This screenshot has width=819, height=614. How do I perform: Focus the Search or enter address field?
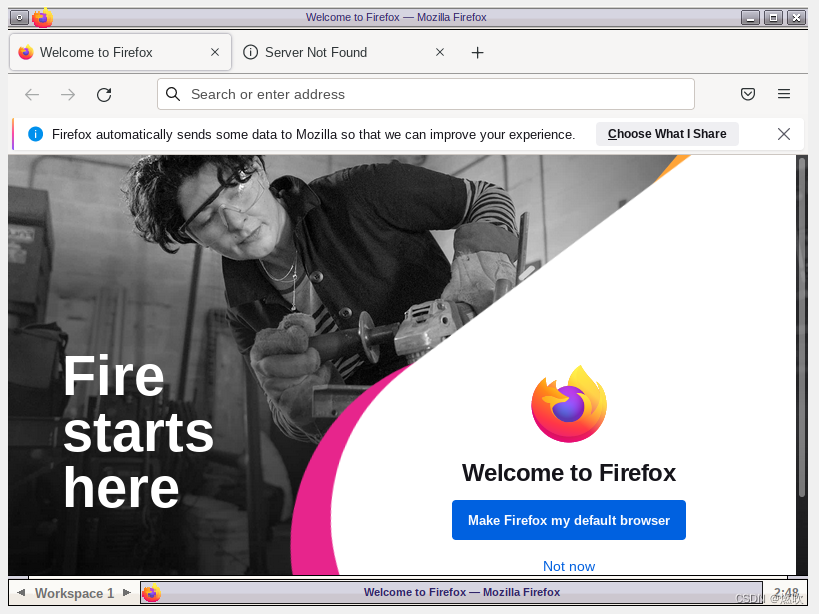[426, 94]
